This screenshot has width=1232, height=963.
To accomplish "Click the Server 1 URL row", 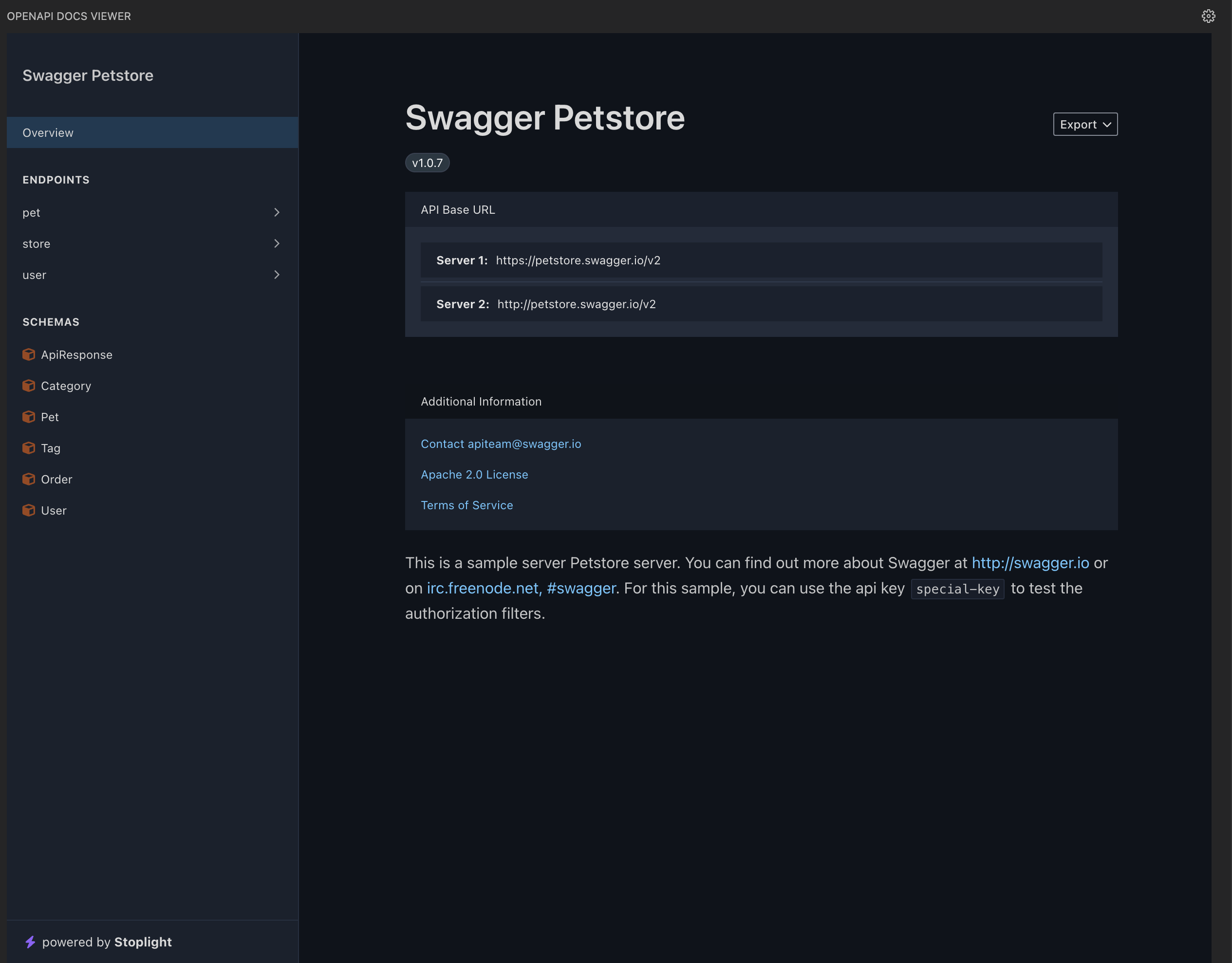I will (x=761, y=260).
